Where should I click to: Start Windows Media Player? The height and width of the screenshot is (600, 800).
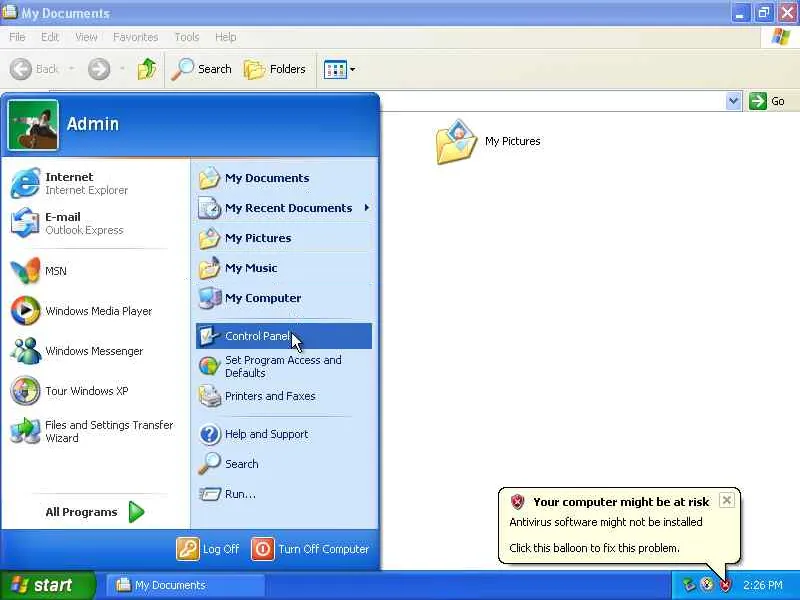(x=94, y=311)
